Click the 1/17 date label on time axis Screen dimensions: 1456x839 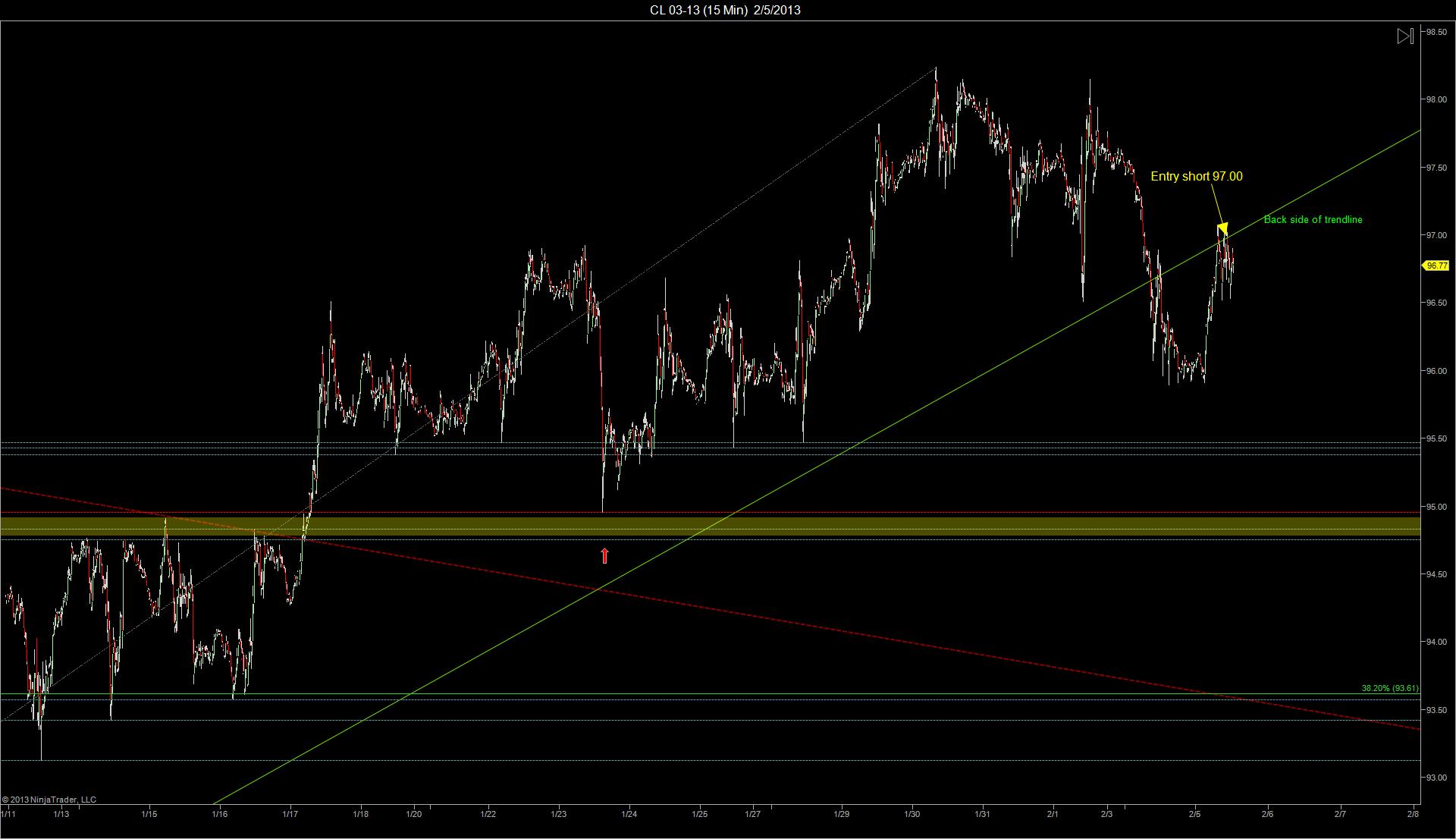pos(290,814)
